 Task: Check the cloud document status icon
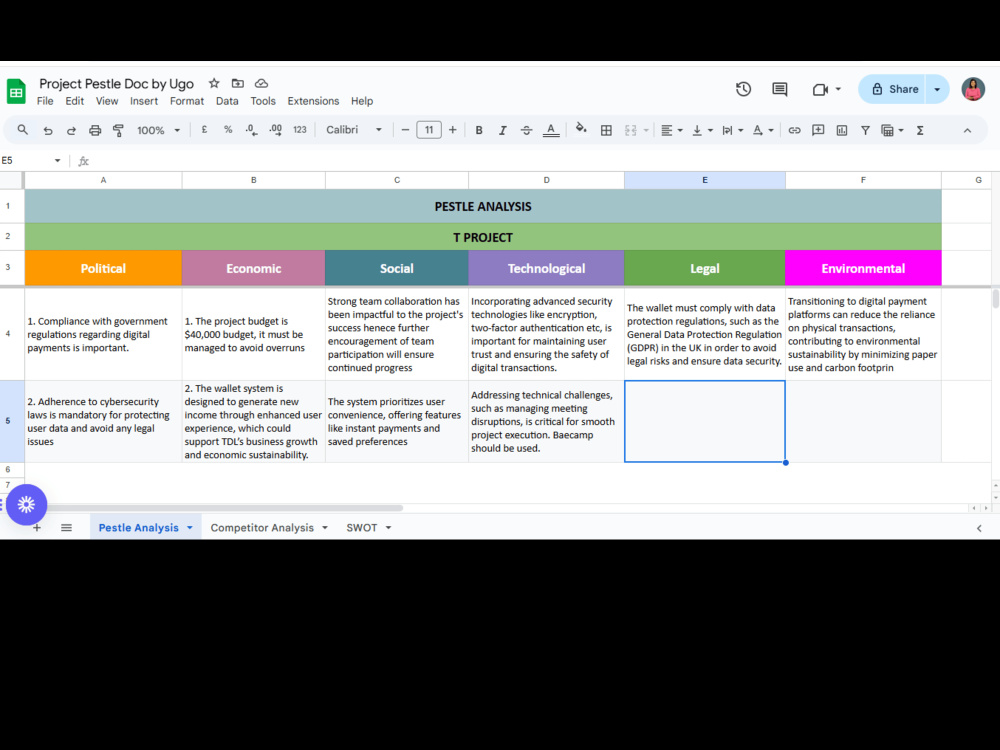coord(261,83)
